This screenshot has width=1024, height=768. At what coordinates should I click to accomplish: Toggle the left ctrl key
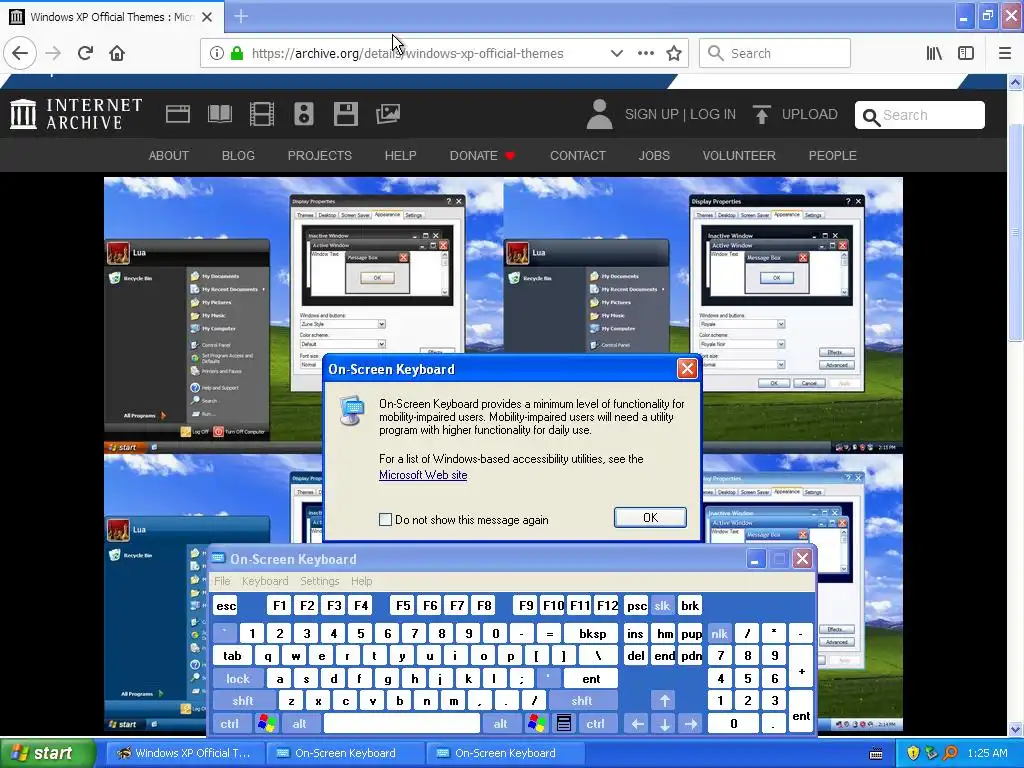pos(229,723)
